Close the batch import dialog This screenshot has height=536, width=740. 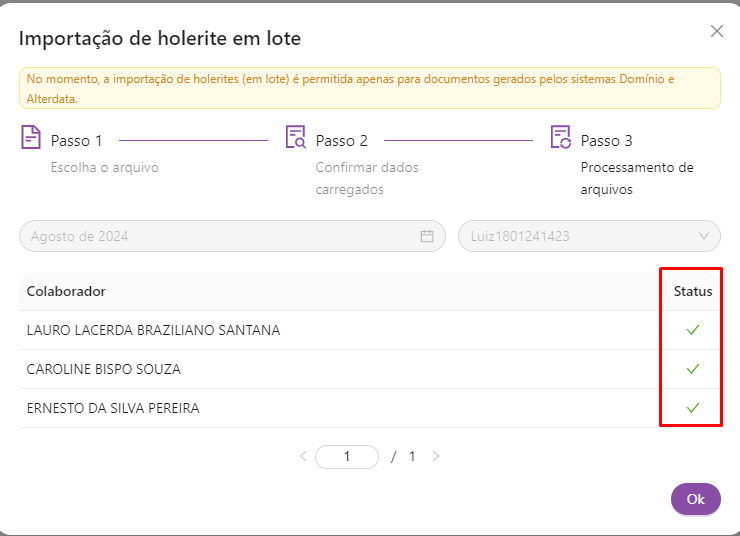coord(716,31)
